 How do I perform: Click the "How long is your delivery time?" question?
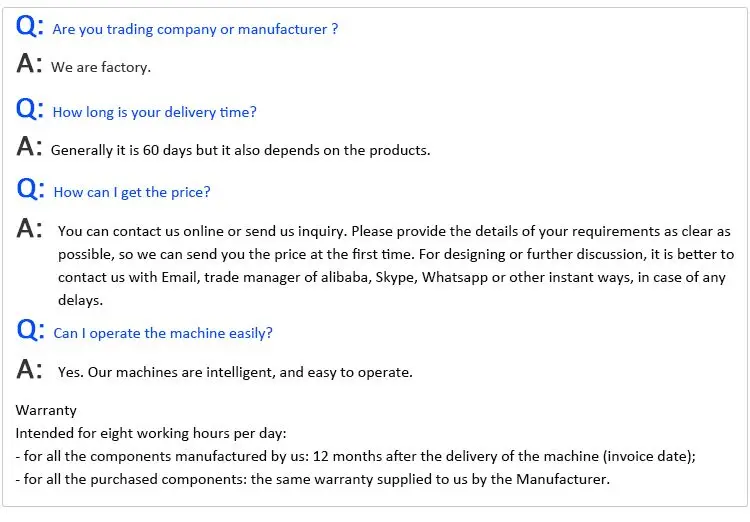(154, 112)
